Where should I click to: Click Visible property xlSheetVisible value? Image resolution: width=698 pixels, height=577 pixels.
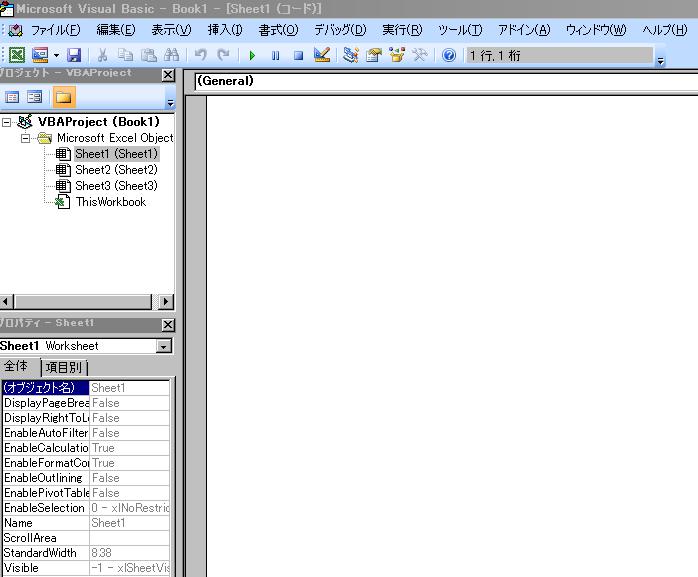(130, 568)
